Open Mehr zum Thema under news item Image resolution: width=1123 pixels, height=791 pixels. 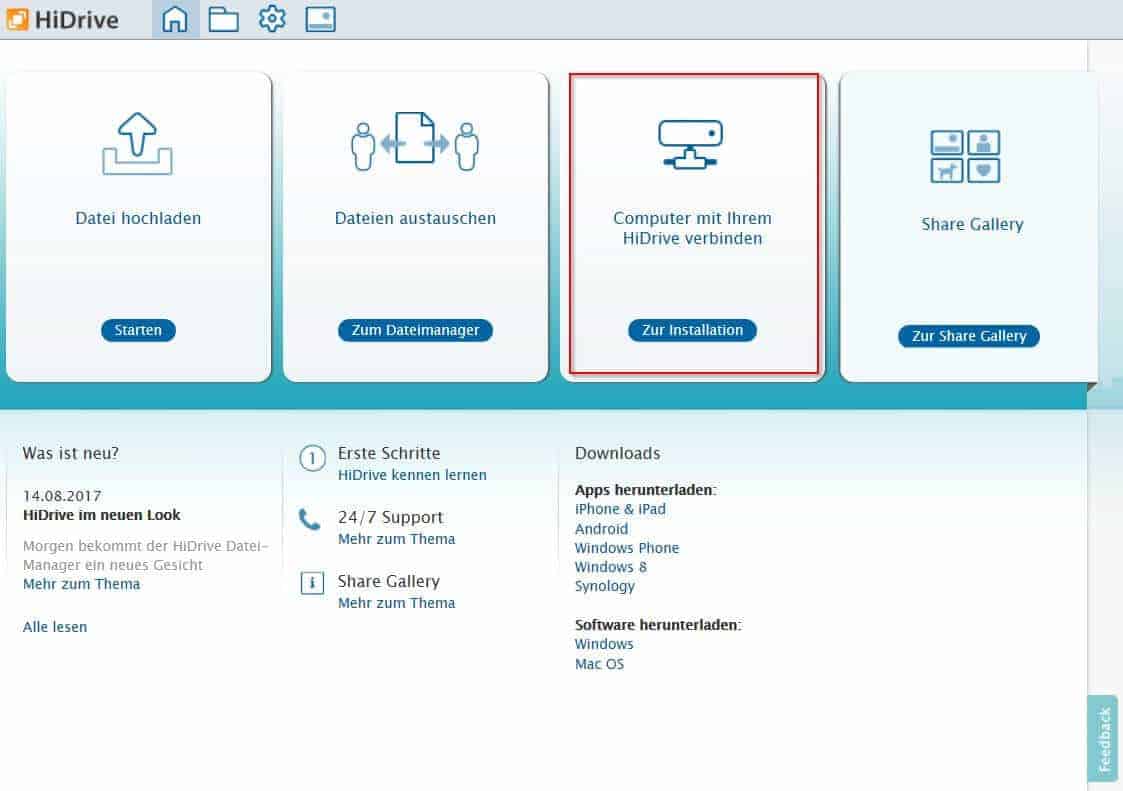click(82, 584)
